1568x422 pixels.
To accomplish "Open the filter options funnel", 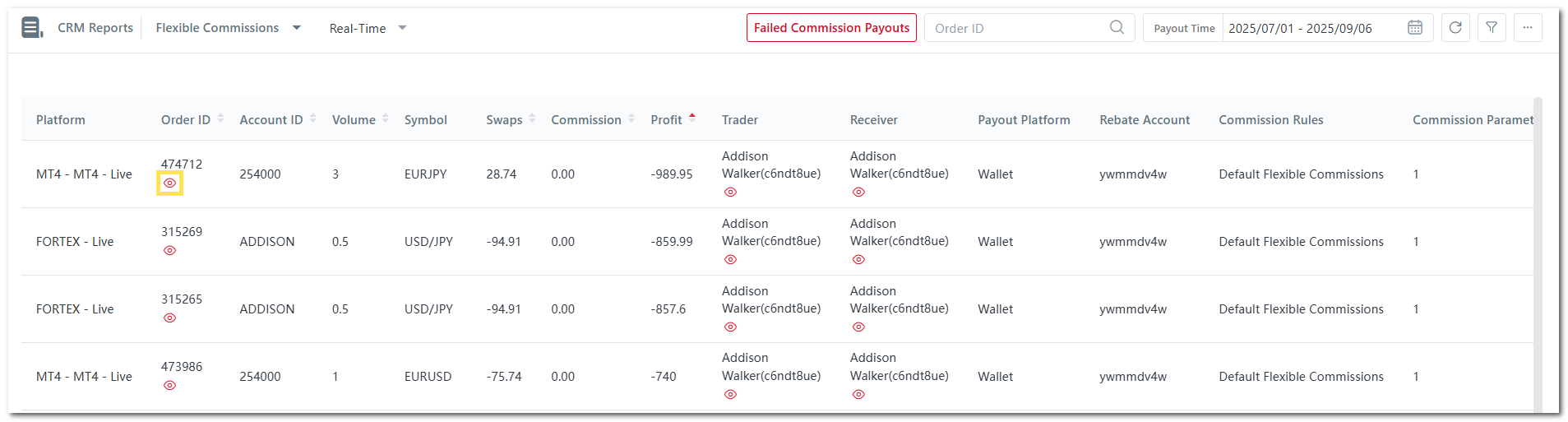I will click(1492, 28).
